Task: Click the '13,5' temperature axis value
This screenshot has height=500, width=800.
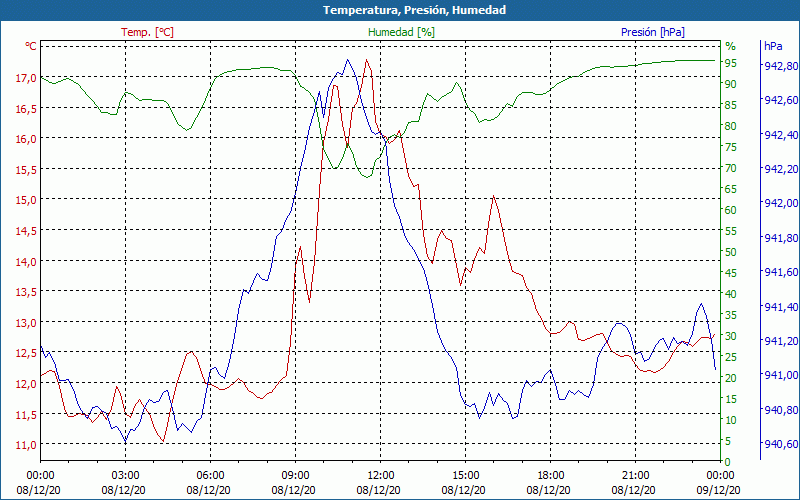Action: [26, 292]
